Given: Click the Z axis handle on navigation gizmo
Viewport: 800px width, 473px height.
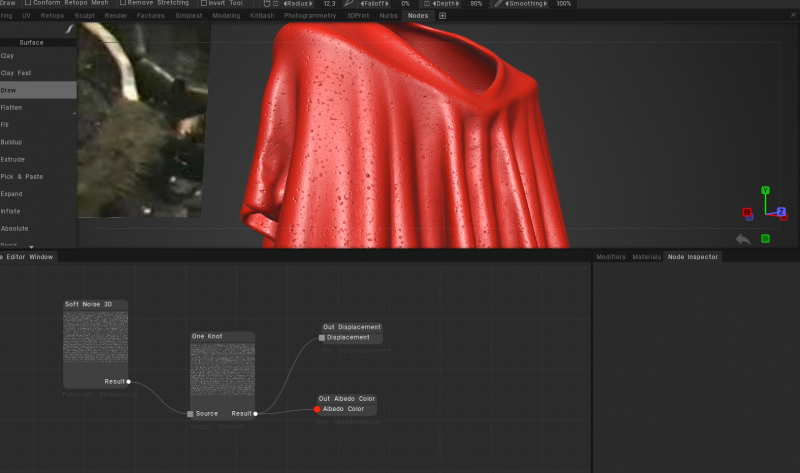Looking at the screenshot, I should point(781,212).
